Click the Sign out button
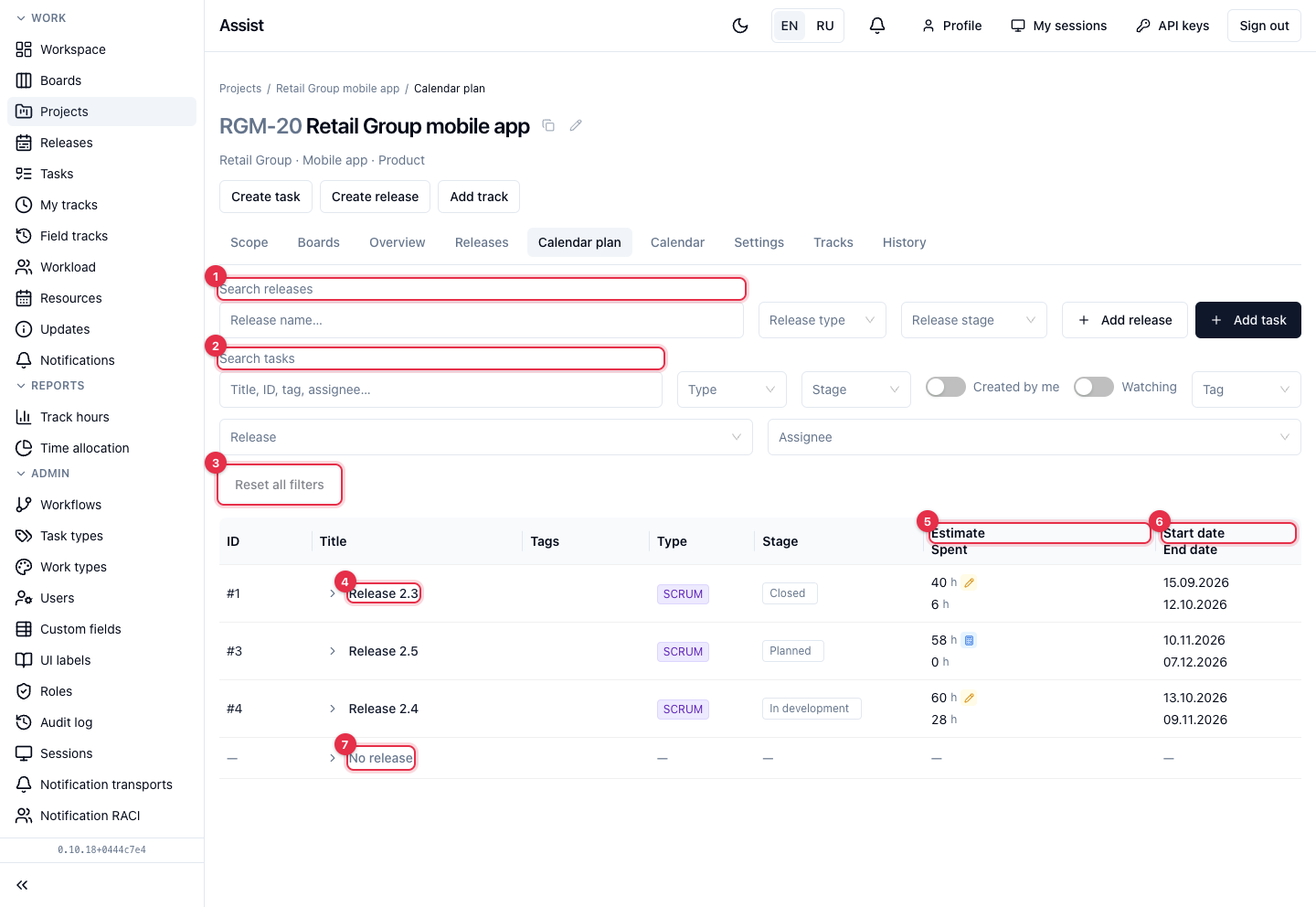The width and height of the screenshot is (1316, 907). [1264, 26]
